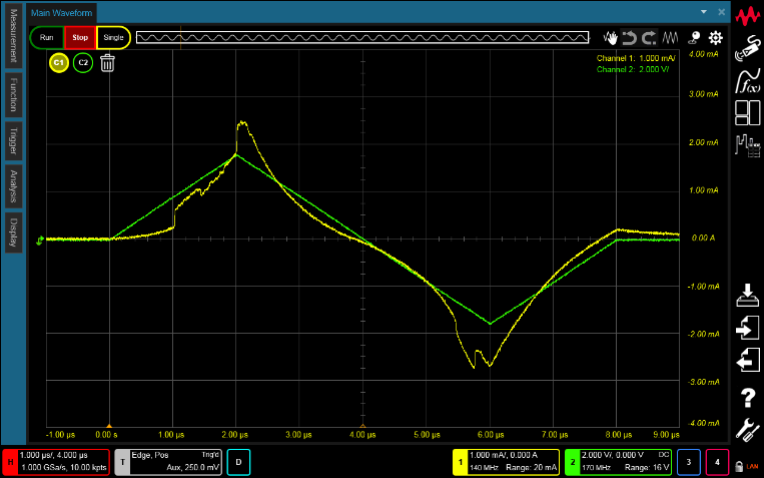This screenshot has width=764, height=478.
Task: Click the redo arrow icon
Action: point(649,38)
